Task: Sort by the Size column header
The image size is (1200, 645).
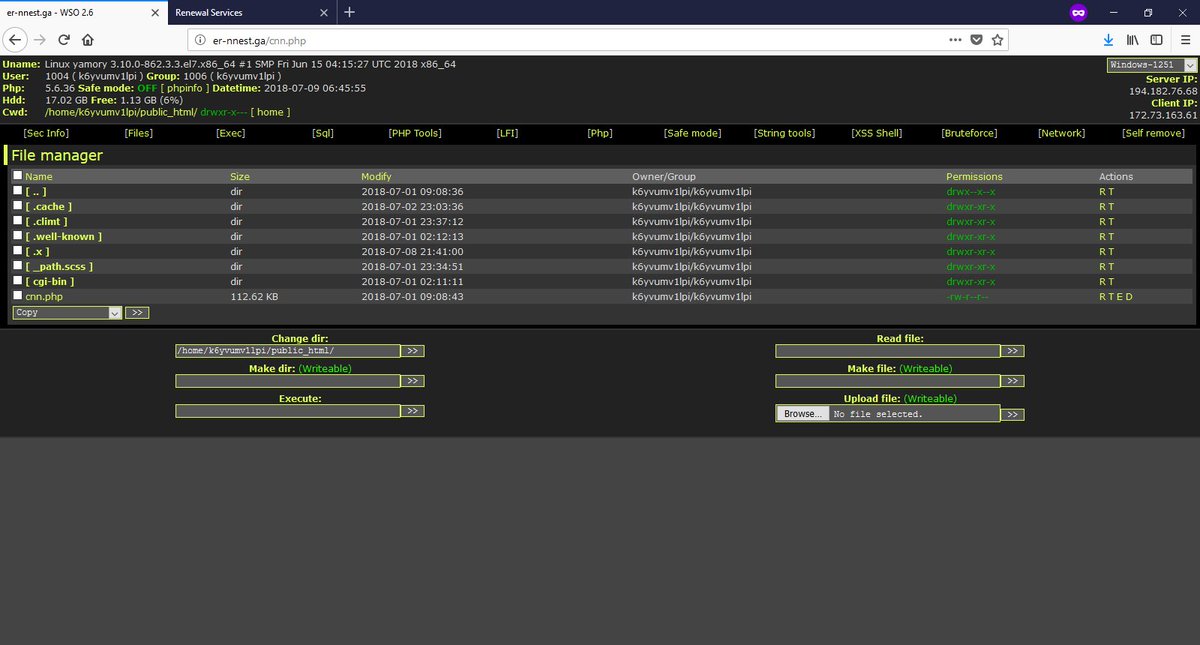Action: click(x=240, y=177)
